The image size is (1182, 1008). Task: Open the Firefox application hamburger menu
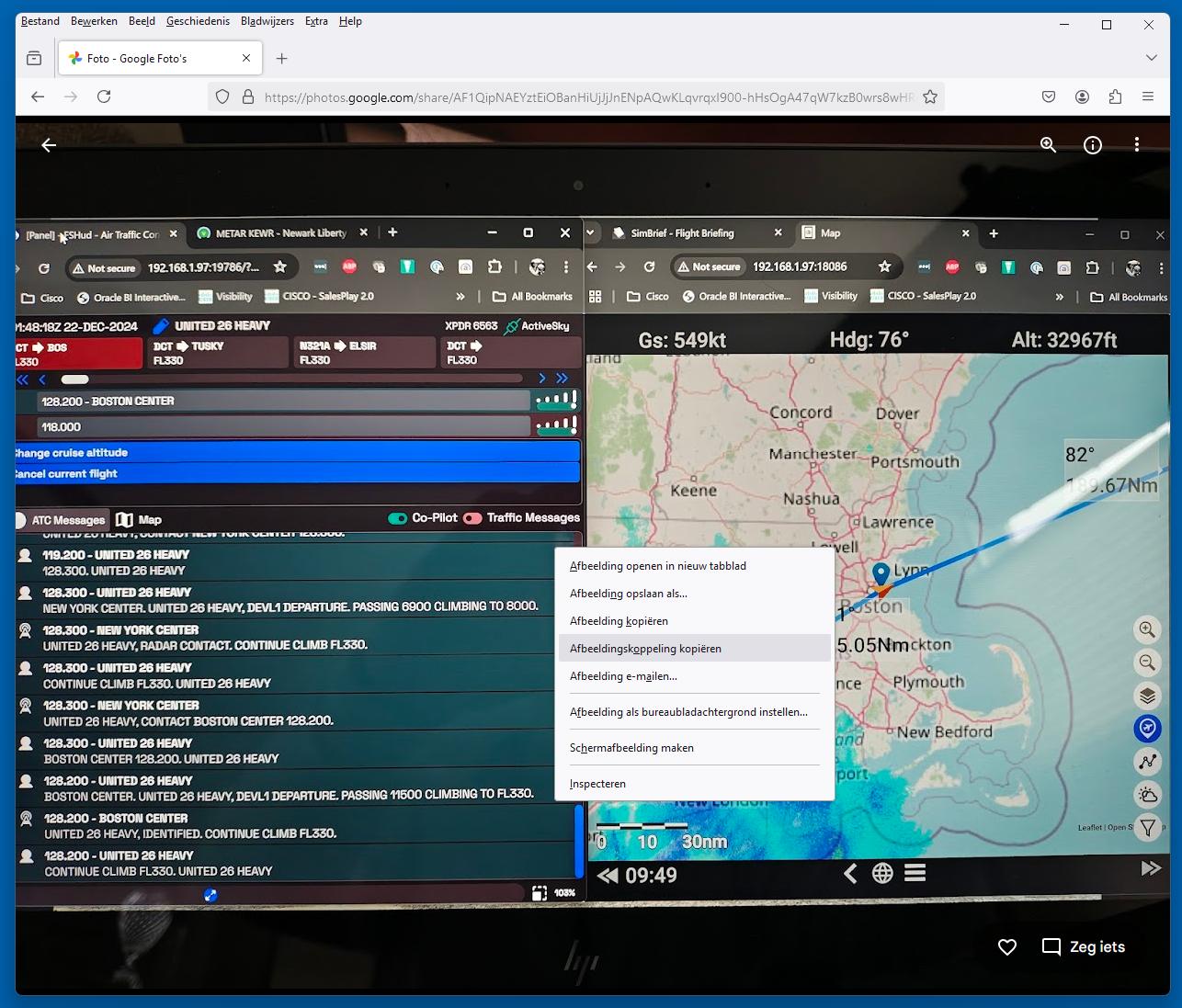pyautogui.click(x=1148, y=96)
